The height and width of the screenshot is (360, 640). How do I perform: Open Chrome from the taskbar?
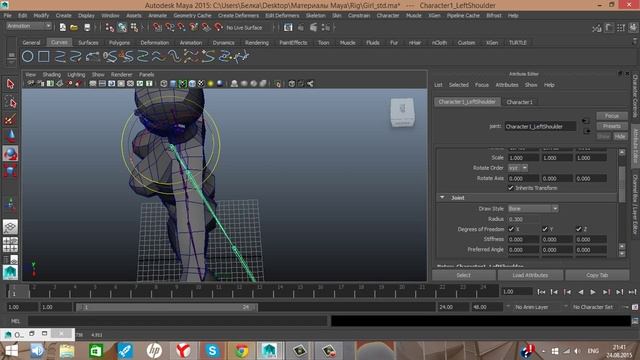tap(241, 350)
